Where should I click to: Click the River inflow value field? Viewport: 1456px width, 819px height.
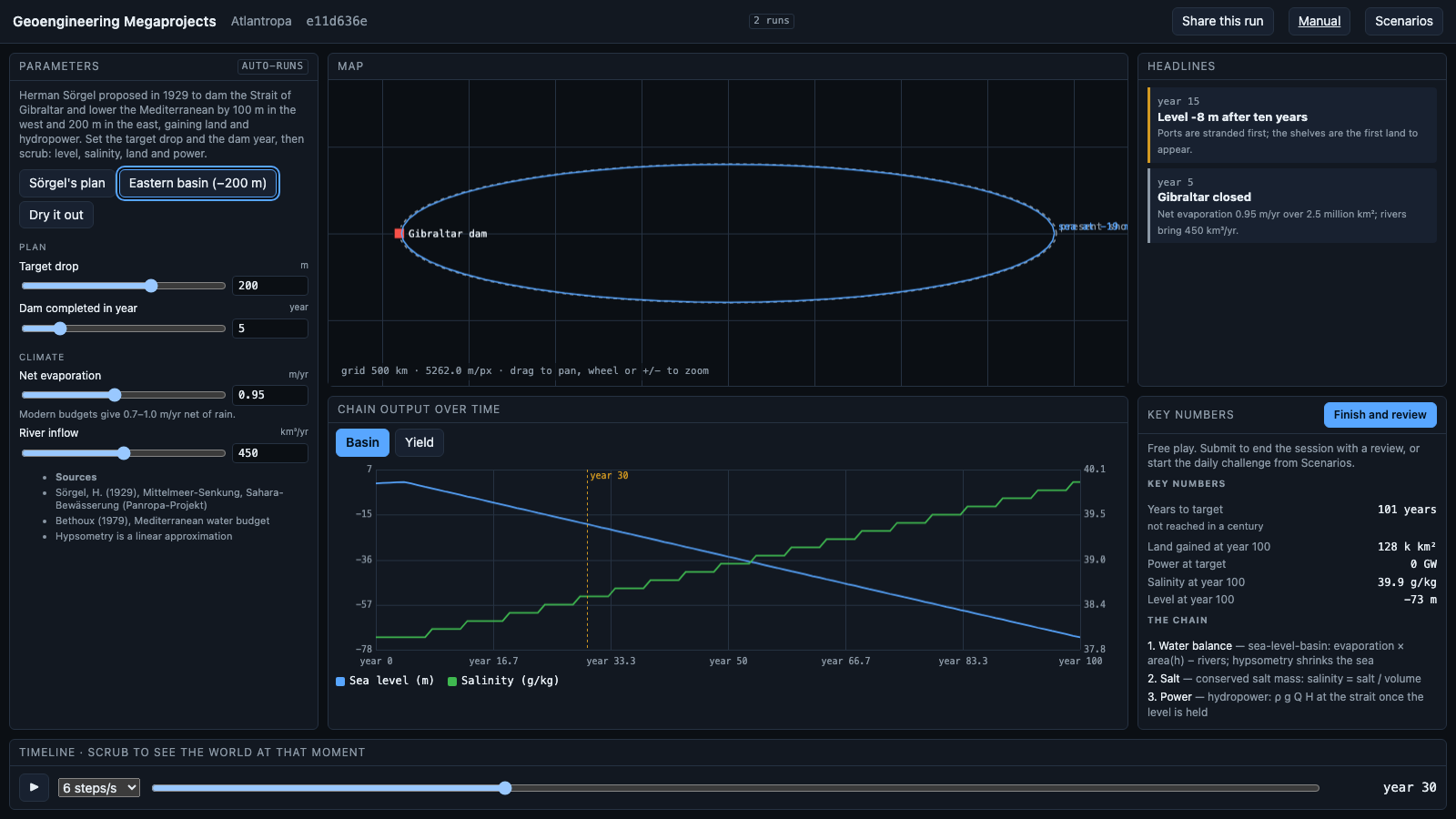pos(269,453)
